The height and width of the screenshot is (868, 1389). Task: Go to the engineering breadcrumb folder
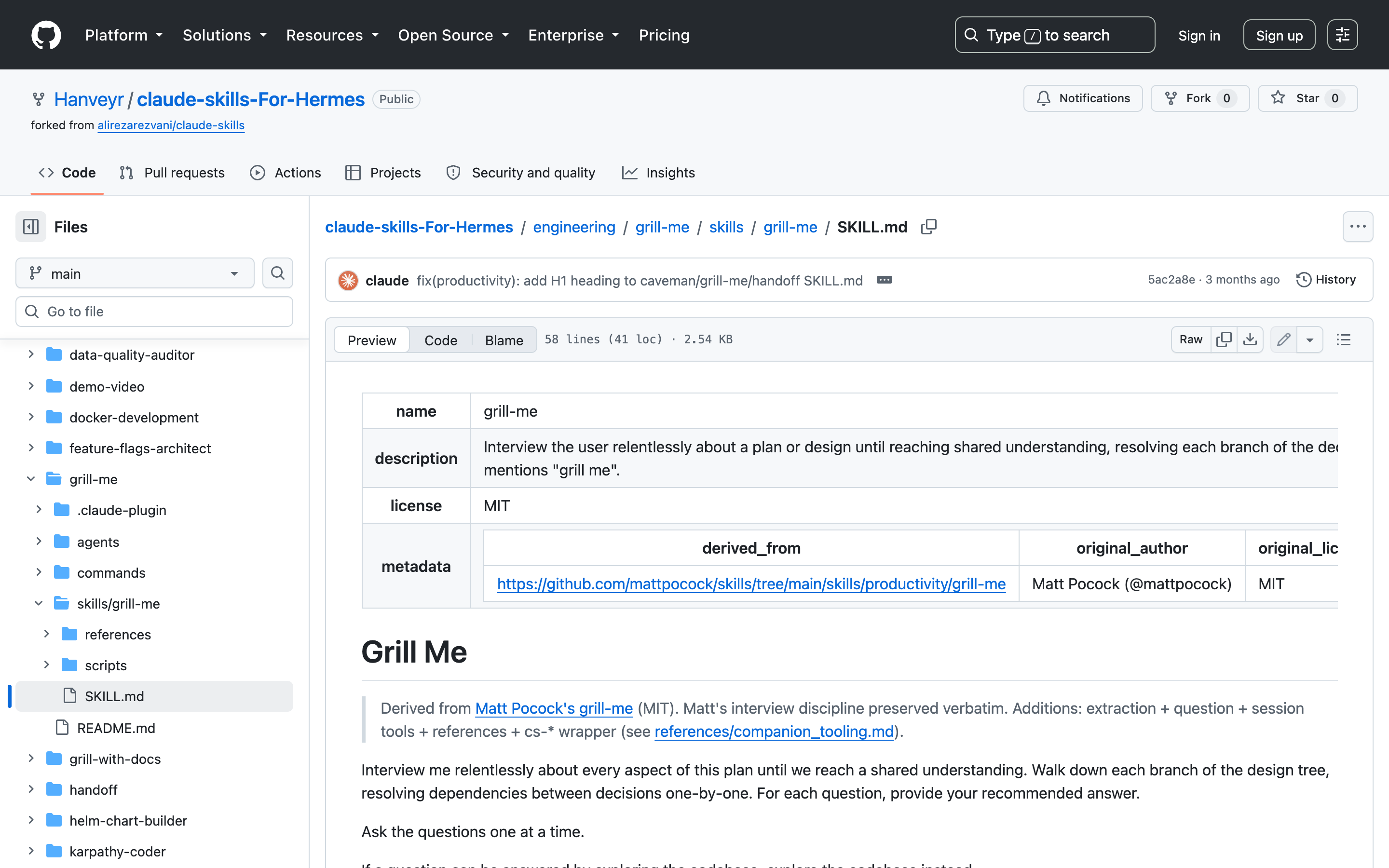click(x=574, y=227)
